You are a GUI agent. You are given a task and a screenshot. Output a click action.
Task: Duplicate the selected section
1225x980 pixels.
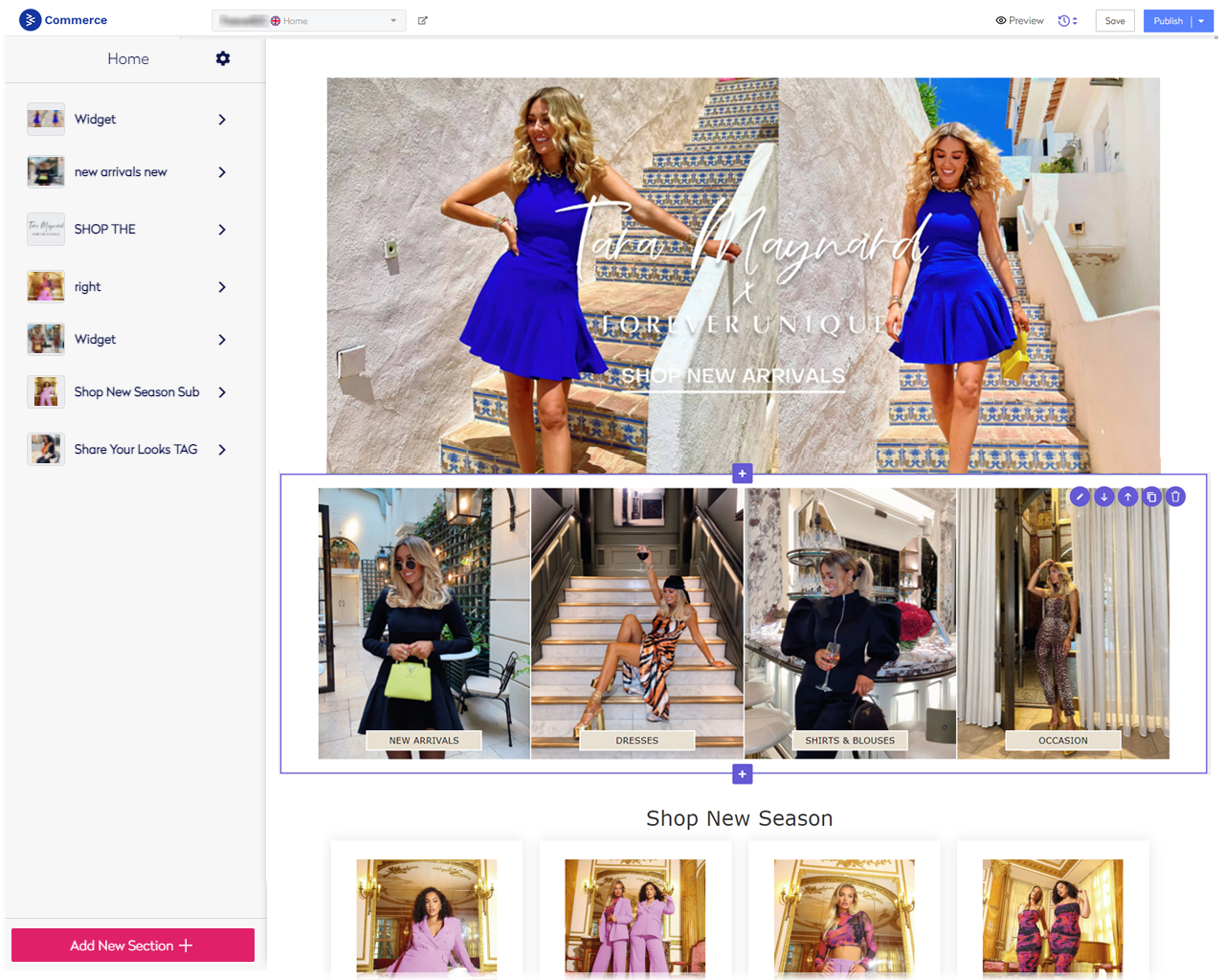click(1151, 497)
